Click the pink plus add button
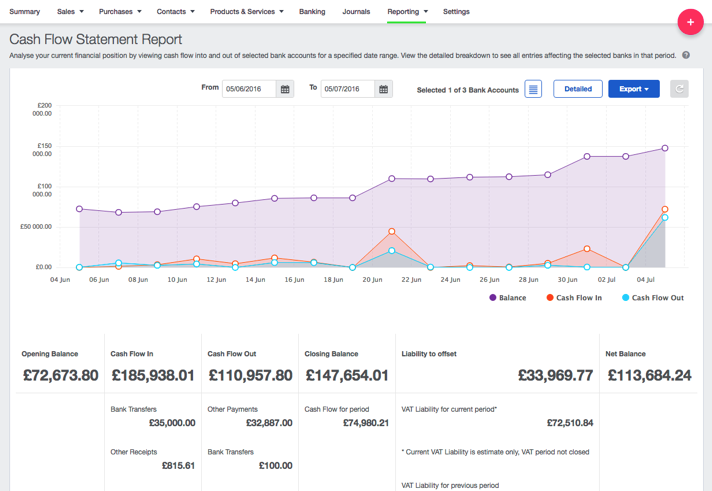Image resolution: width=712 pixels, height=491 pixels. [690, 22]
